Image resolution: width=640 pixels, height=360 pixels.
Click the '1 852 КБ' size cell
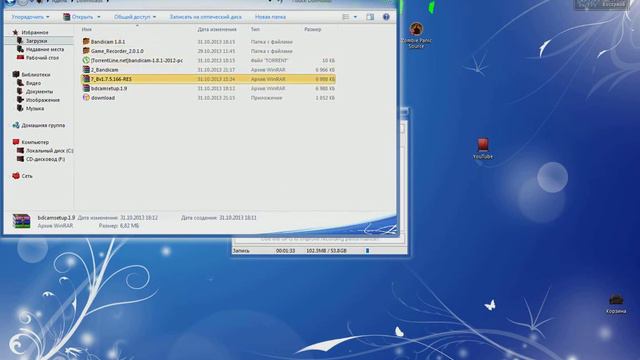coord(325,98)
